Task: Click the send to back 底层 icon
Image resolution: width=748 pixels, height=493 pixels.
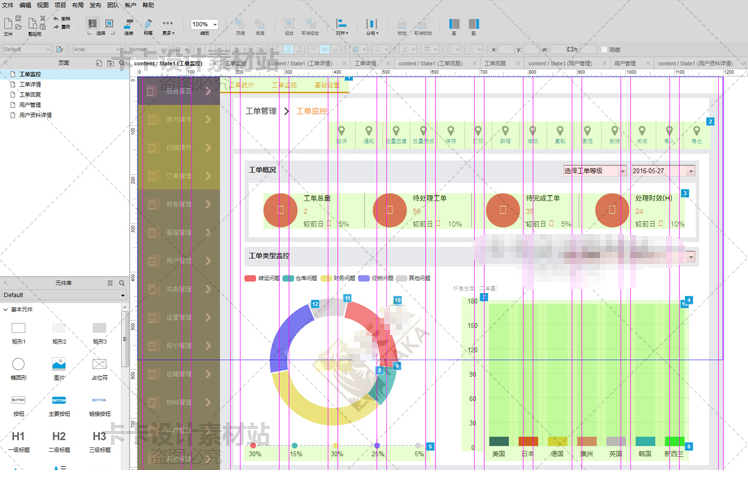Action: (x=260, y=26)
